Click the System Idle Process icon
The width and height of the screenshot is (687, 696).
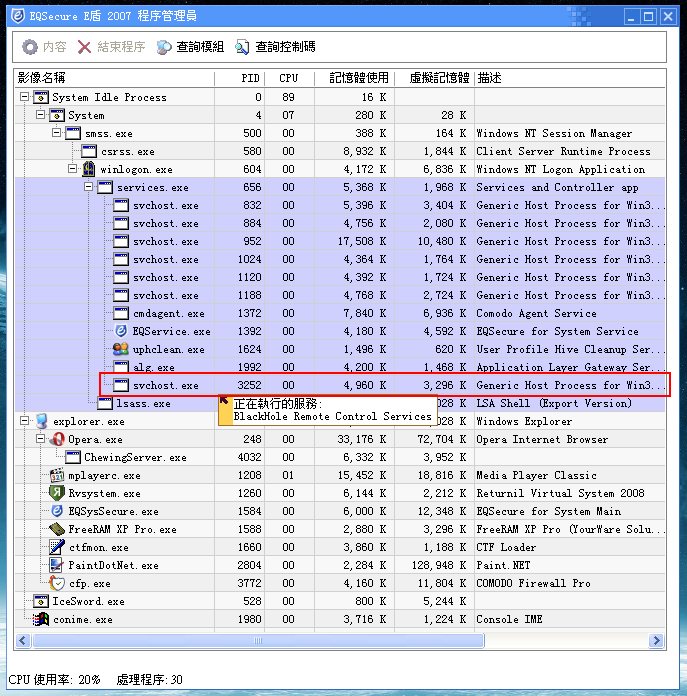[41, 97]
